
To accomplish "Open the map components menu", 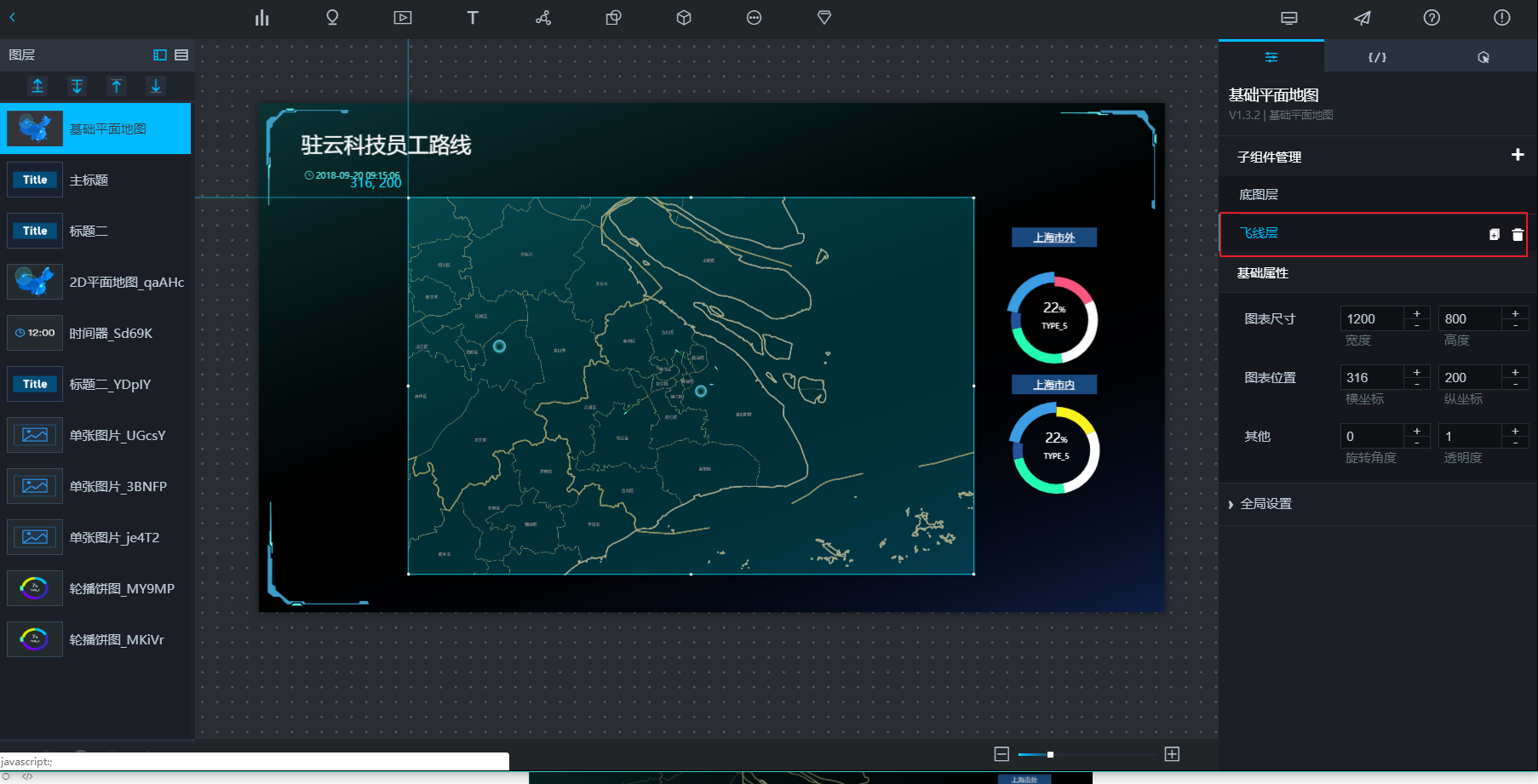I will click(332, 18).
